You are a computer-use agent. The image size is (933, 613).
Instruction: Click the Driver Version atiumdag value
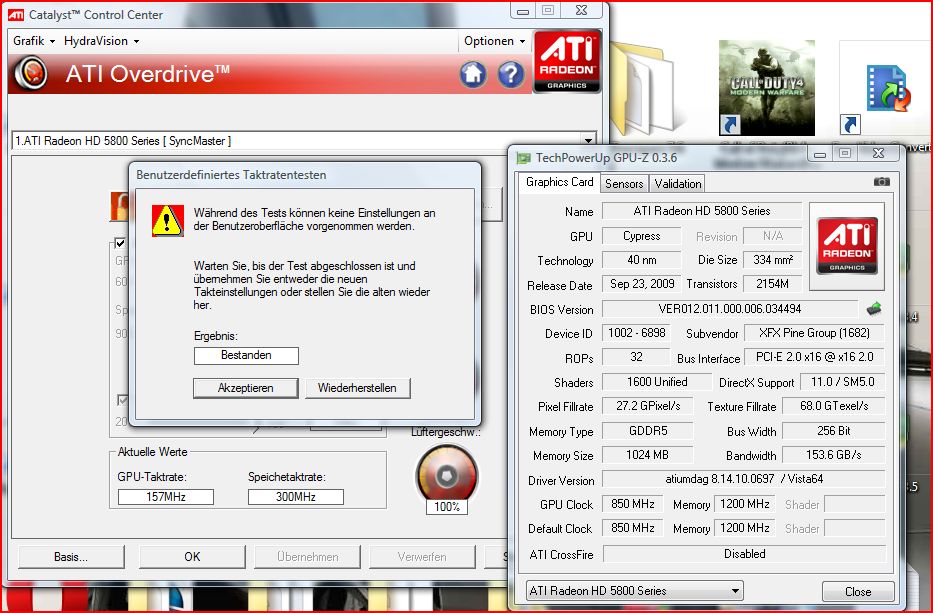(x=744, y=478)
